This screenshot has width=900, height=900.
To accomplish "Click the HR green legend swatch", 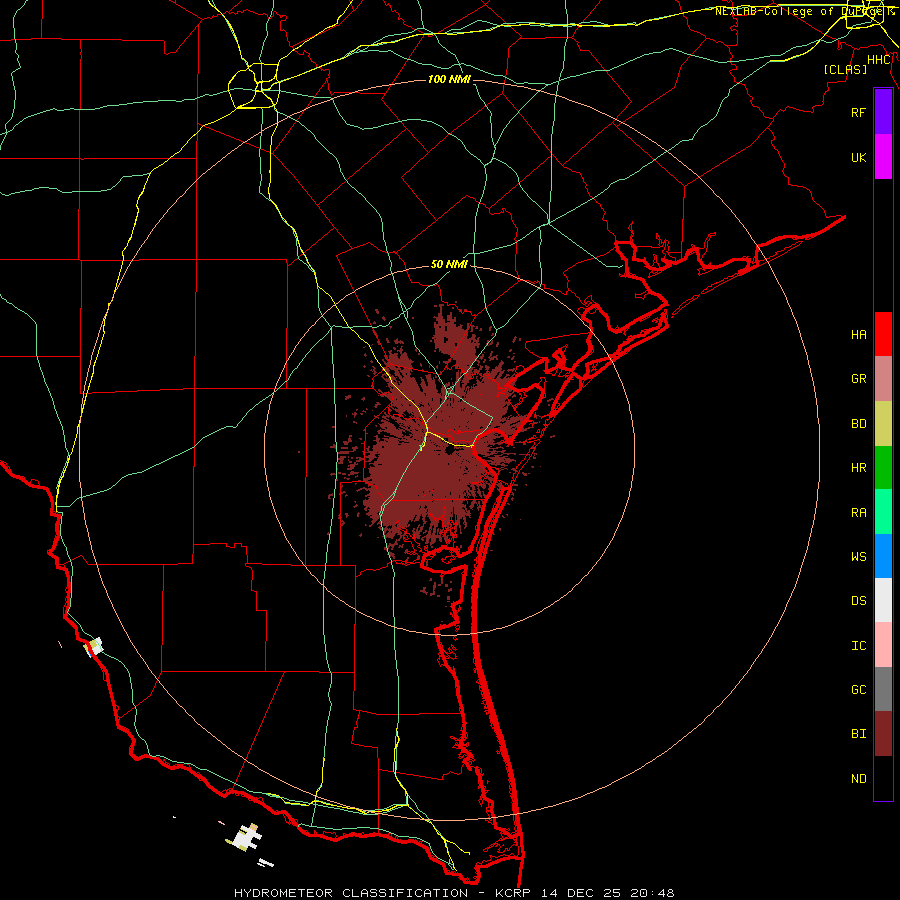I will coord(883,468).
